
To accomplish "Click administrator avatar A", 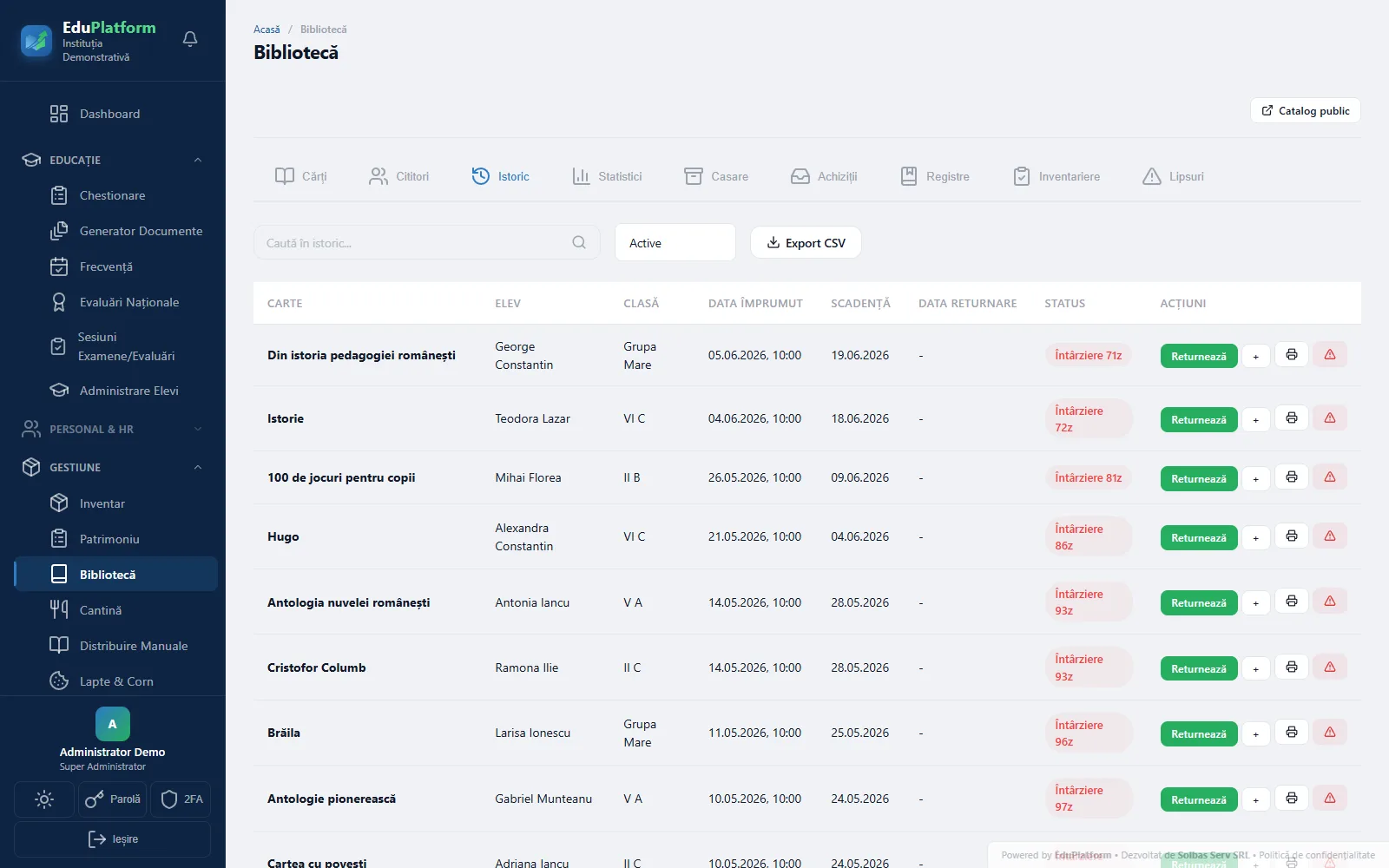I will coord(113,724).
